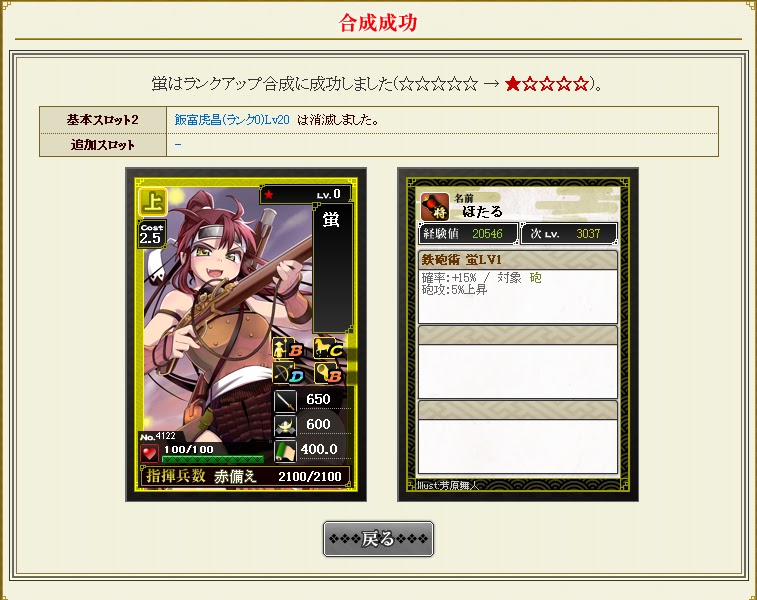757x600 pixels.
Task: Click the cavalry aptitude C horse icon
Action: [328, 348]
